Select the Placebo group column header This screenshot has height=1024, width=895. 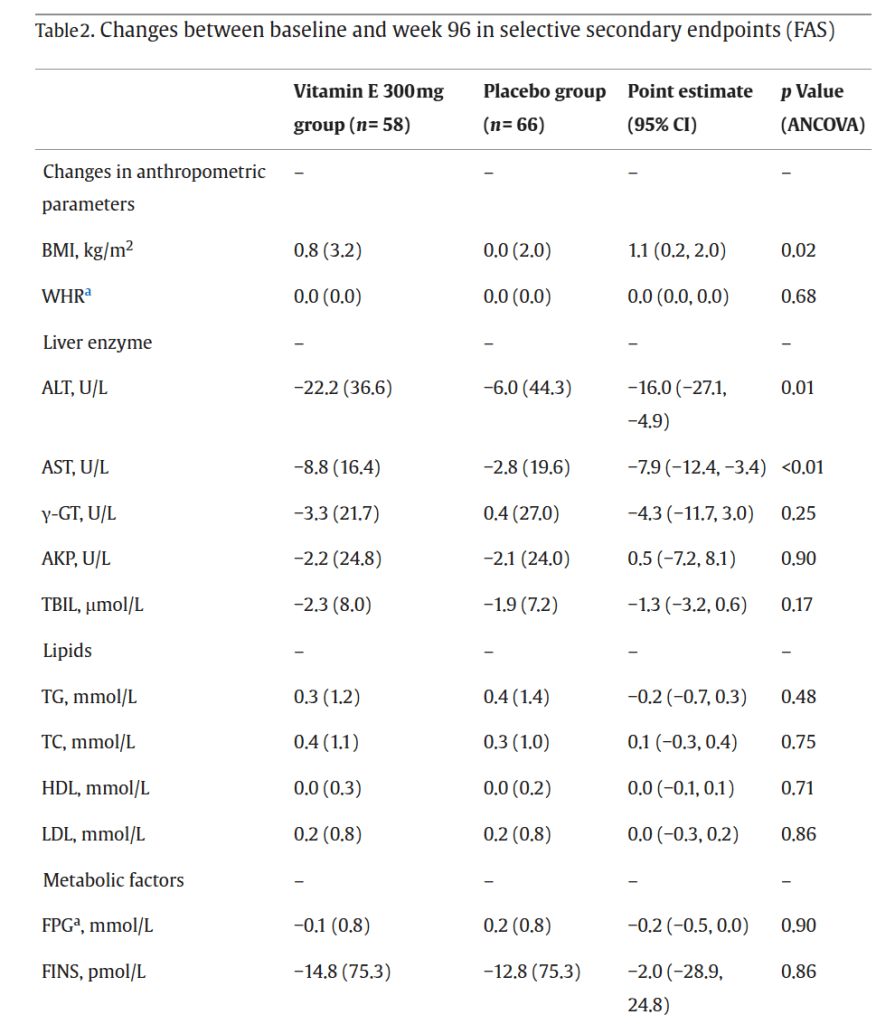point(544,108)
